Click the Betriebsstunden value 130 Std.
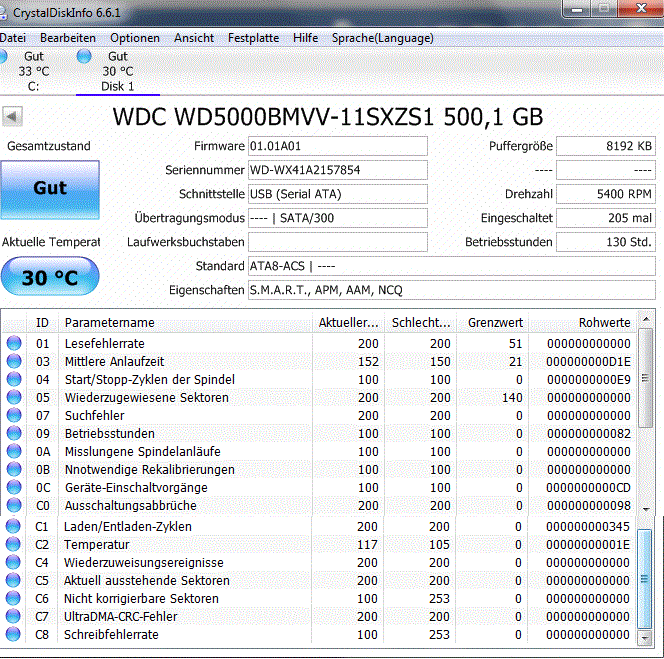This screenshot has width=664, height=659. 606,242
